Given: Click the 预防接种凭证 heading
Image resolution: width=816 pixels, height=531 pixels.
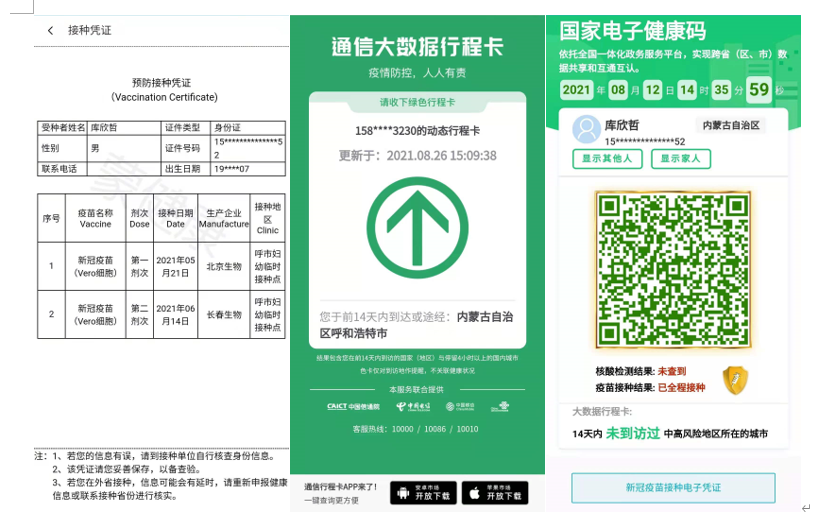Looking at the screenshot, I should point(161,83).
